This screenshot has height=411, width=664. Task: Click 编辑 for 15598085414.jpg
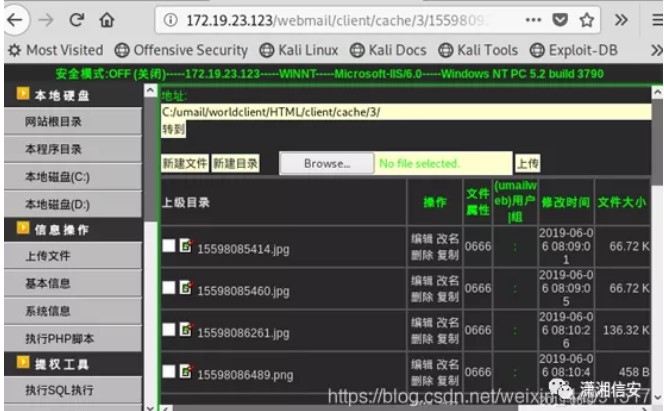(x=422, y=239)
